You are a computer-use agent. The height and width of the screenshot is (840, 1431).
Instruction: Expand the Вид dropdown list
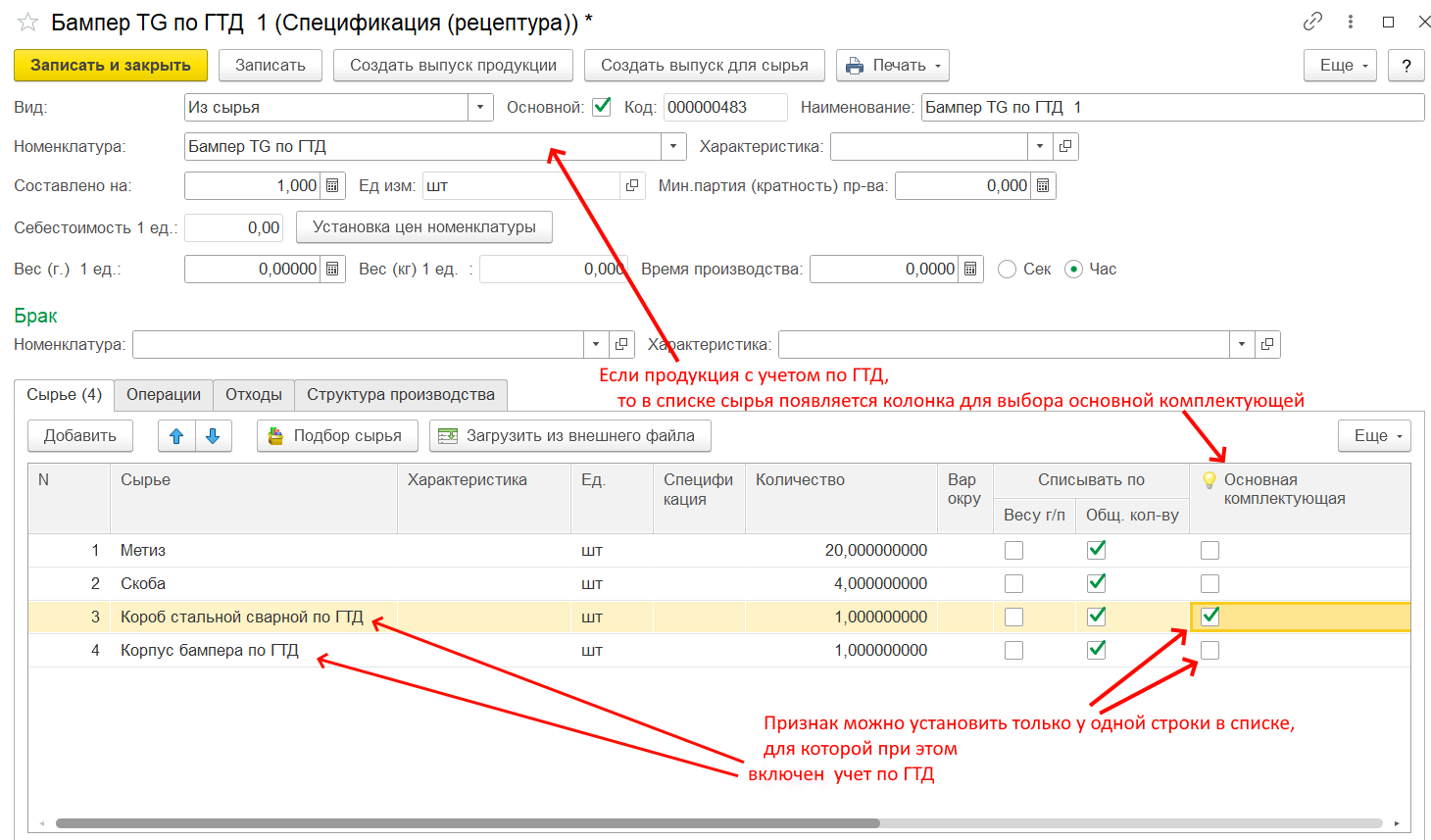click(480, 108)
